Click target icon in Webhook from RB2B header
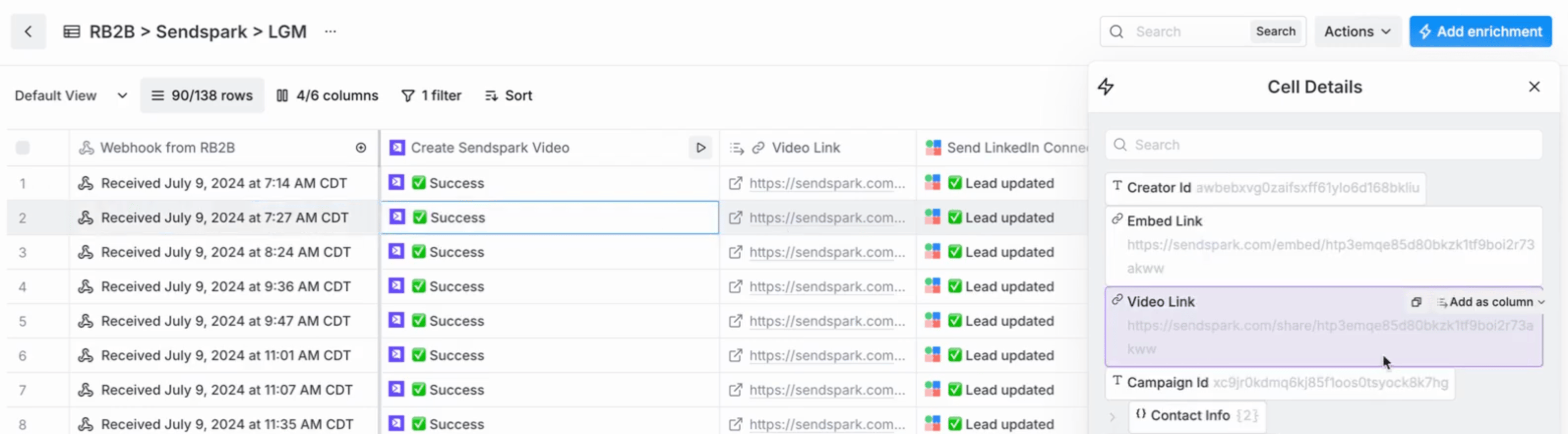The width and height of the screenshot is (1568, 434). (361, 147)
